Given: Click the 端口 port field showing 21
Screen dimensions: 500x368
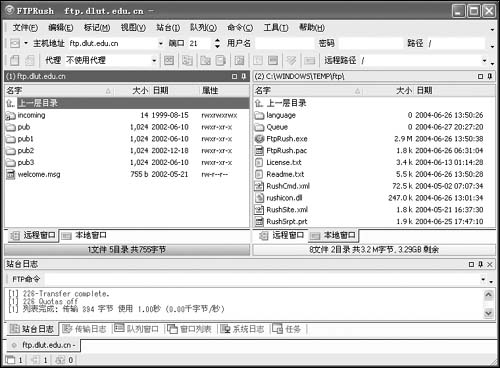Looking at the screenshot, I should coord(200,43).
